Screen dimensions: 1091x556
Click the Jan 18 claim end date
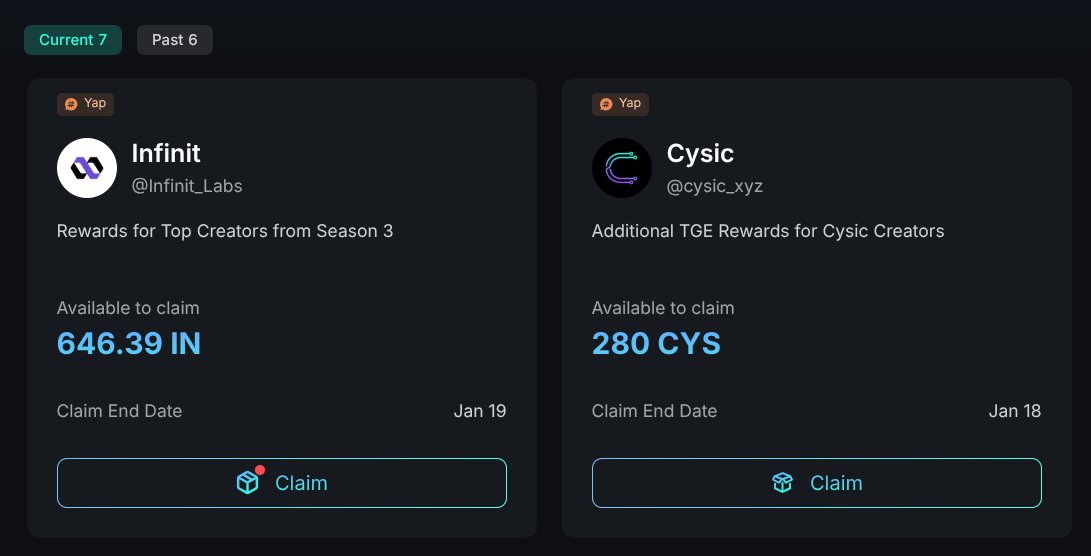click(x=1015, y=411)
